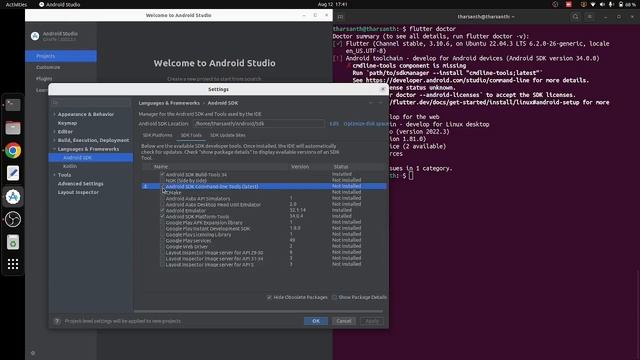640x360 pixels.
Task: Open the volume indicator in top bar
Action: pyautogui.click(x=602, y=4)
